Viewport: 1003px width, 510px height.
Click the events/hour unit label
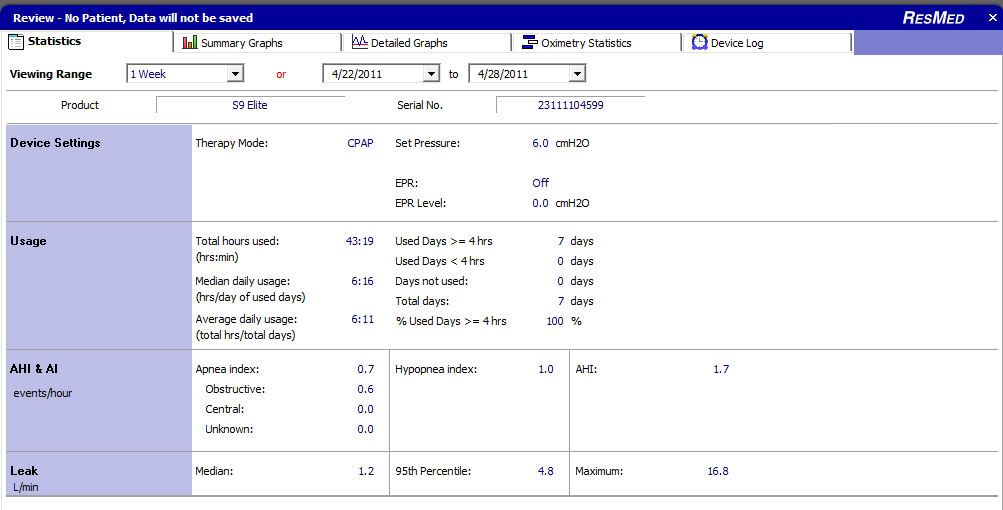(x=42, y=393)
